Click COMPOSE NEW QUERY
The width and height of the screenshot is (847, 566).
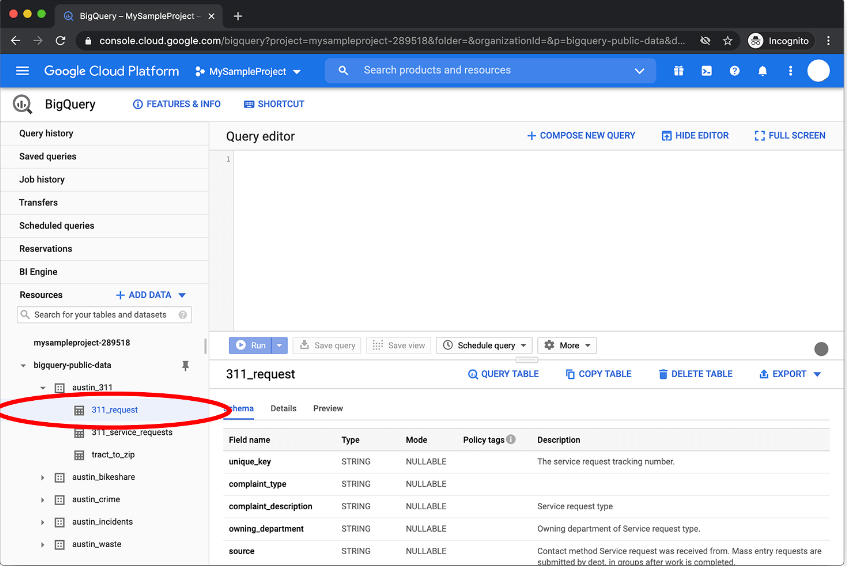[581, 136]
